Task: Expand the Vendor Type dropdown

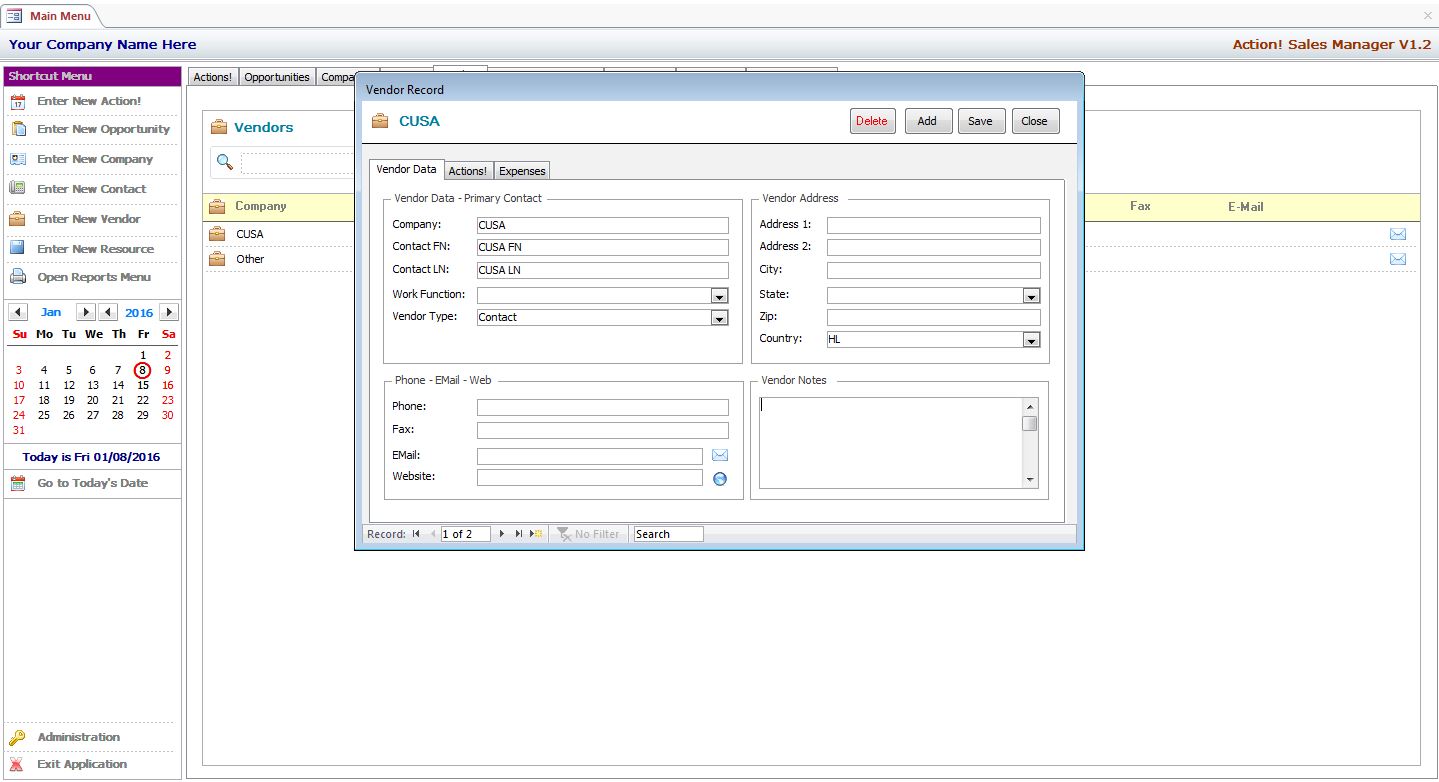Action: pos(719,318)
